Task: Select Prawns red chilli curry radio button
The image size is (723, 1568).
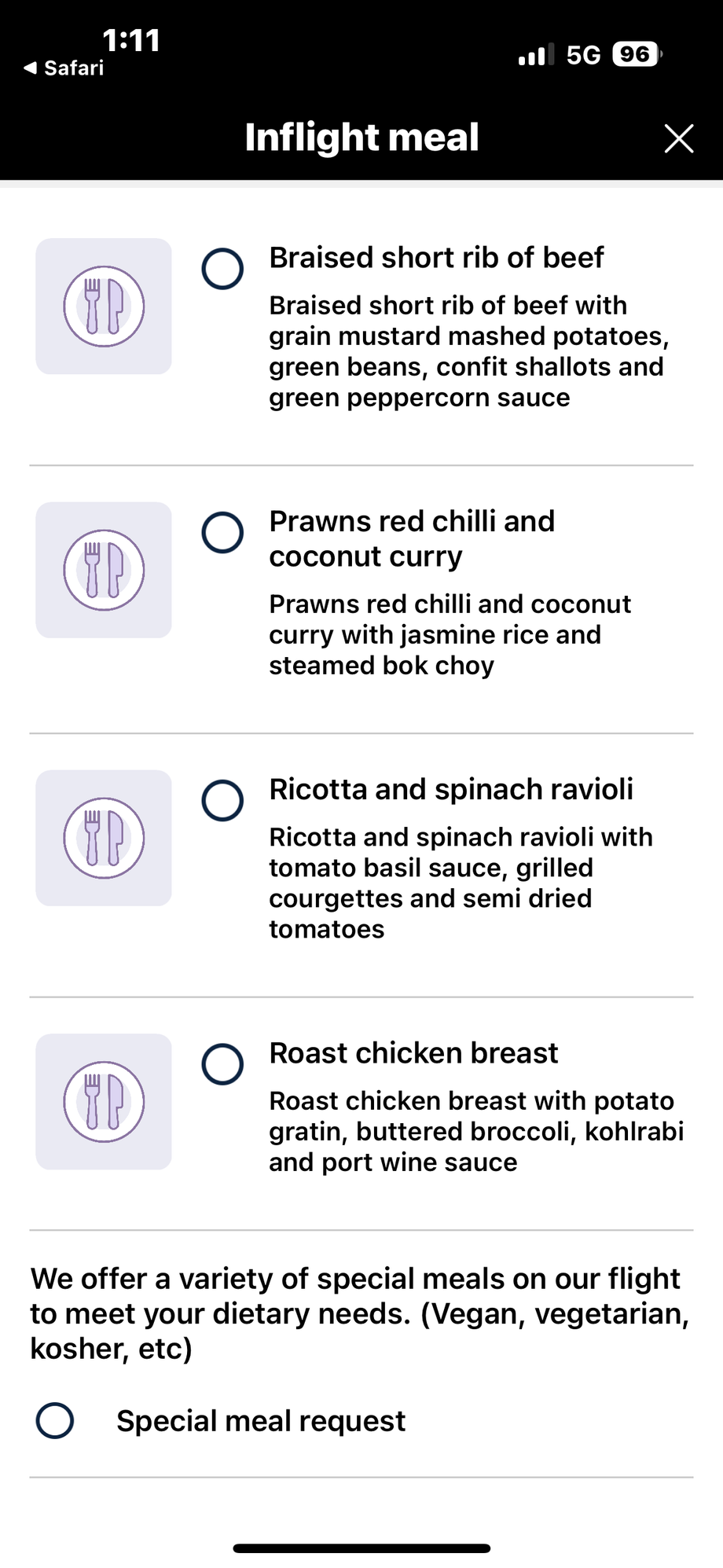Action: pos(222,533)
